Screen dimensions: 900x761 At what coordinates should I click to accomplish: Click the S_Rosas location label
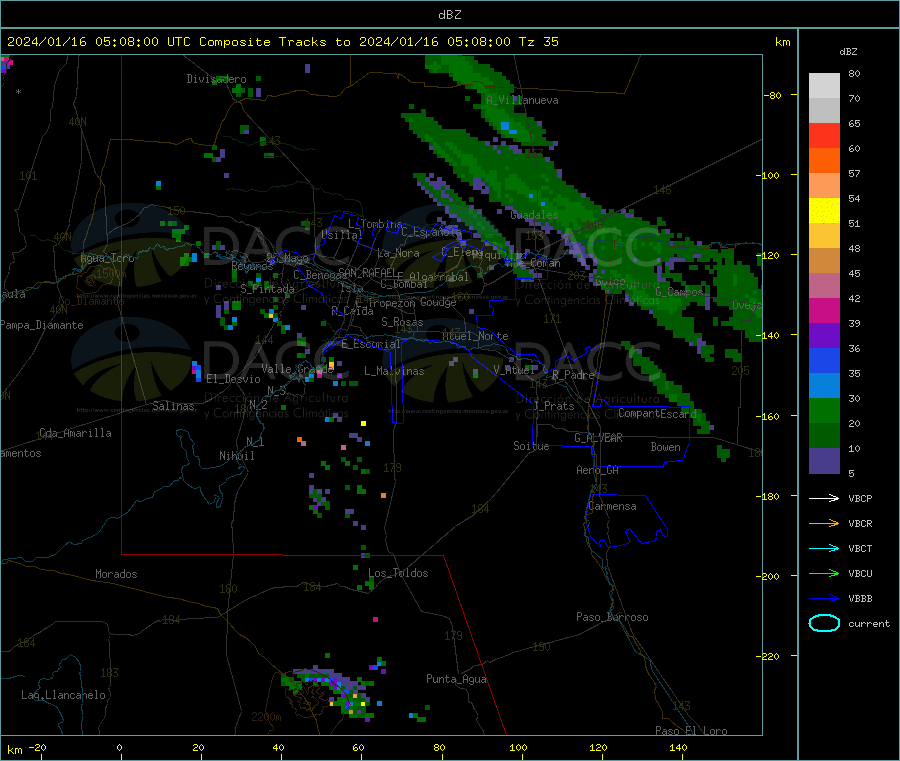coord(402,322)
